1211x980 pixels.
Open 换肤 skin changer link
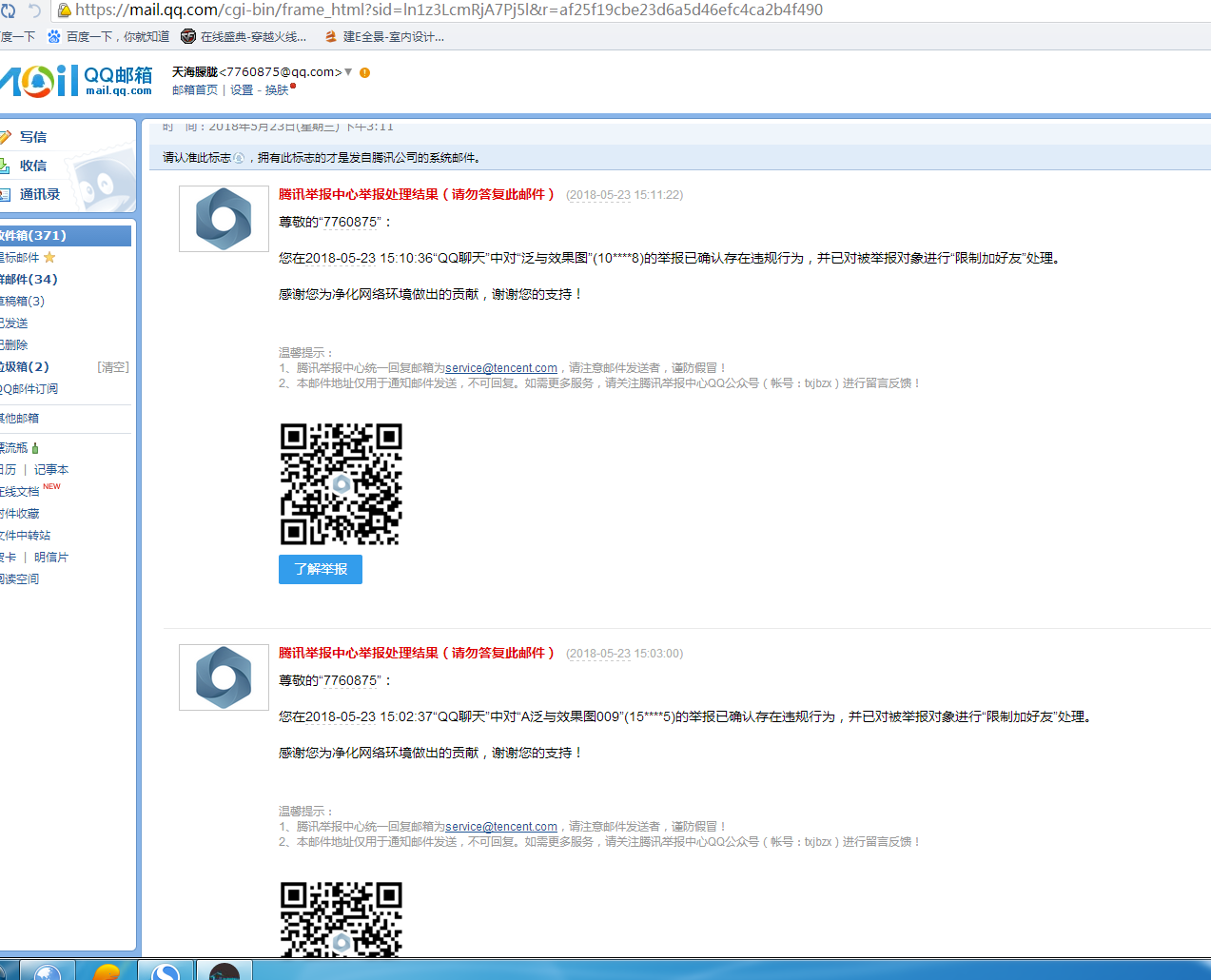tap(277, 90)
